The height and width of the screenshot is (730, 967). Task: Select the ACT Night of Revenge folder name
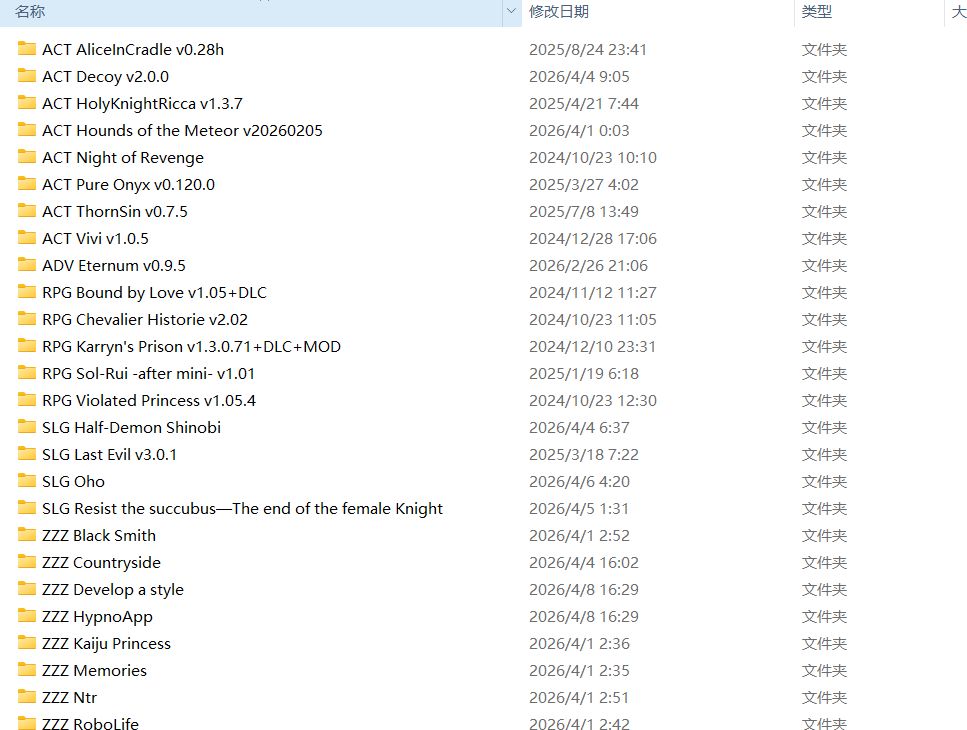[x=123, y=157]
